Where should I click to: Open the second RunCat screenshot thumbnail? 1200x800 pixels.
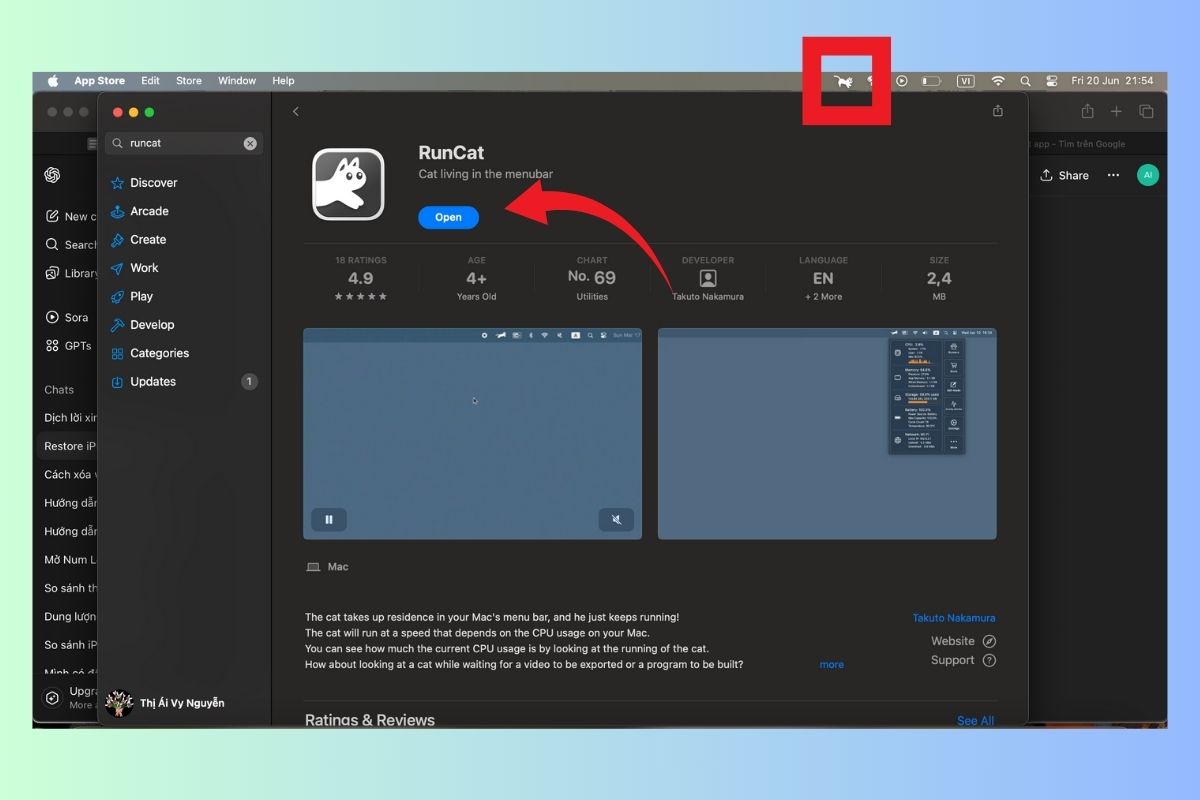point(827,434)
